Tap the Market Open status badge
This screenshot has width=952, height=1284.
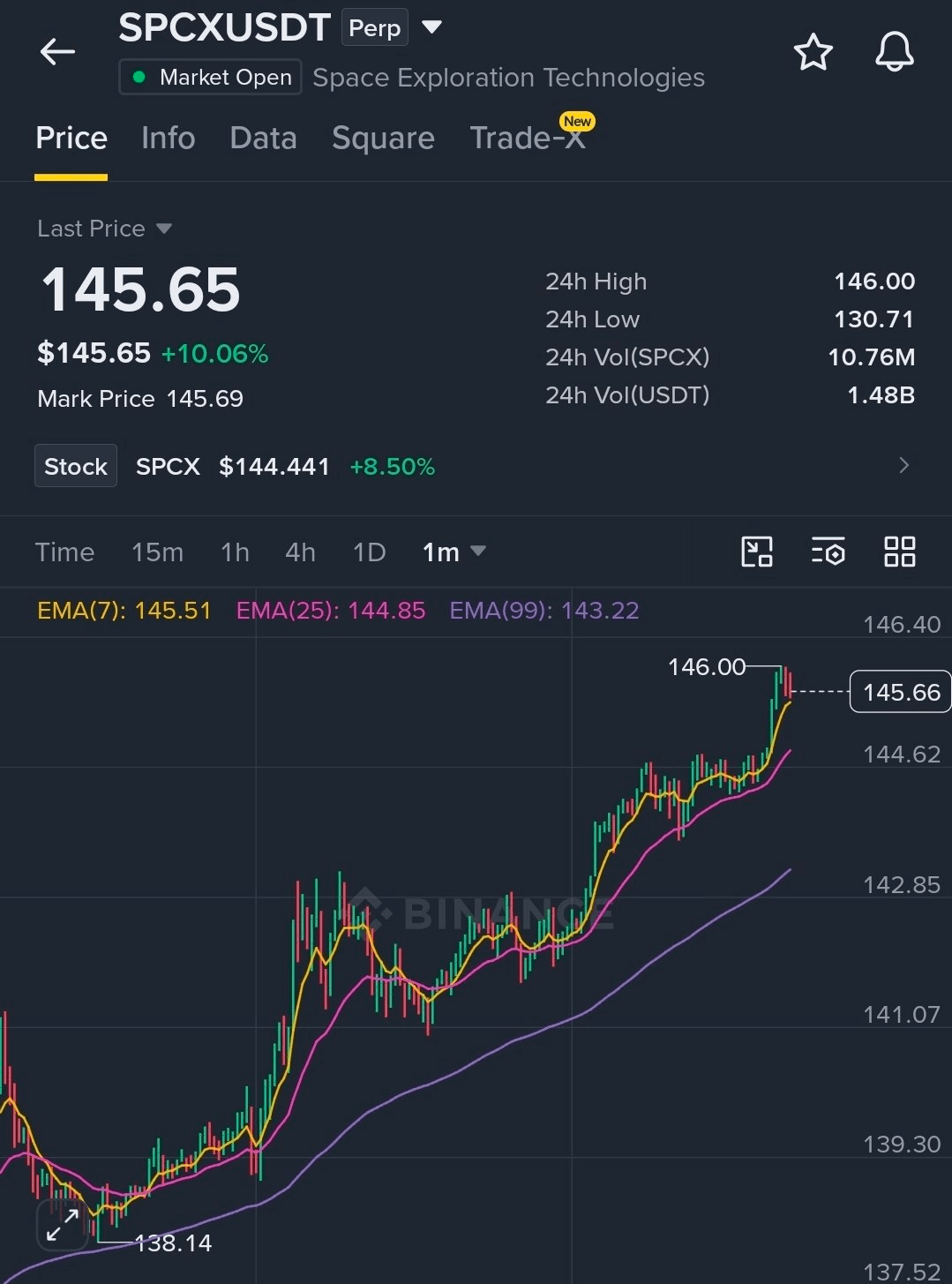pos(211,78)
